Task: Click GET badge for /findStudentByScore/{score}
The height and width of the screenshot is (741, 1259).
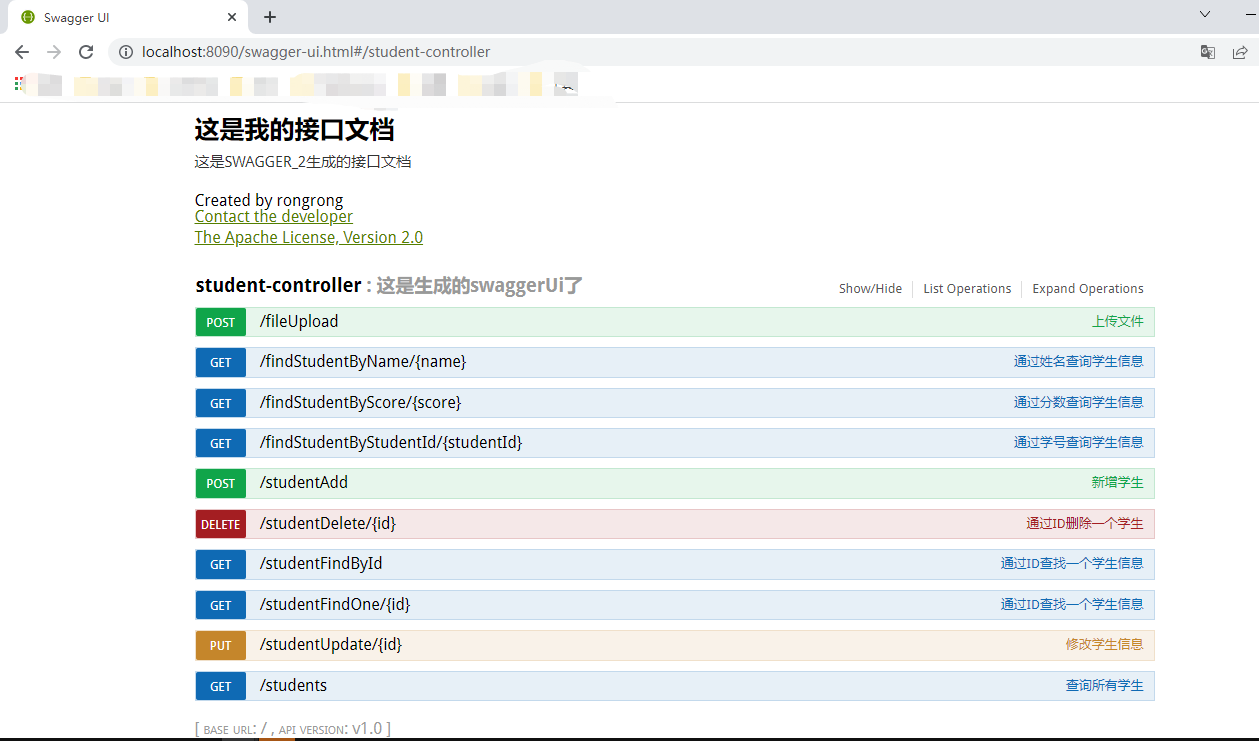Action: 221,403
